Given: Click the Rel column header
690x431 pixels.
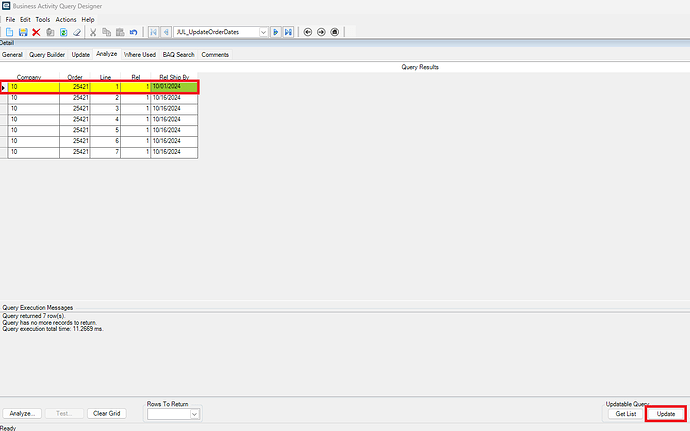Looking at the screenshot, I should [136, 77].
